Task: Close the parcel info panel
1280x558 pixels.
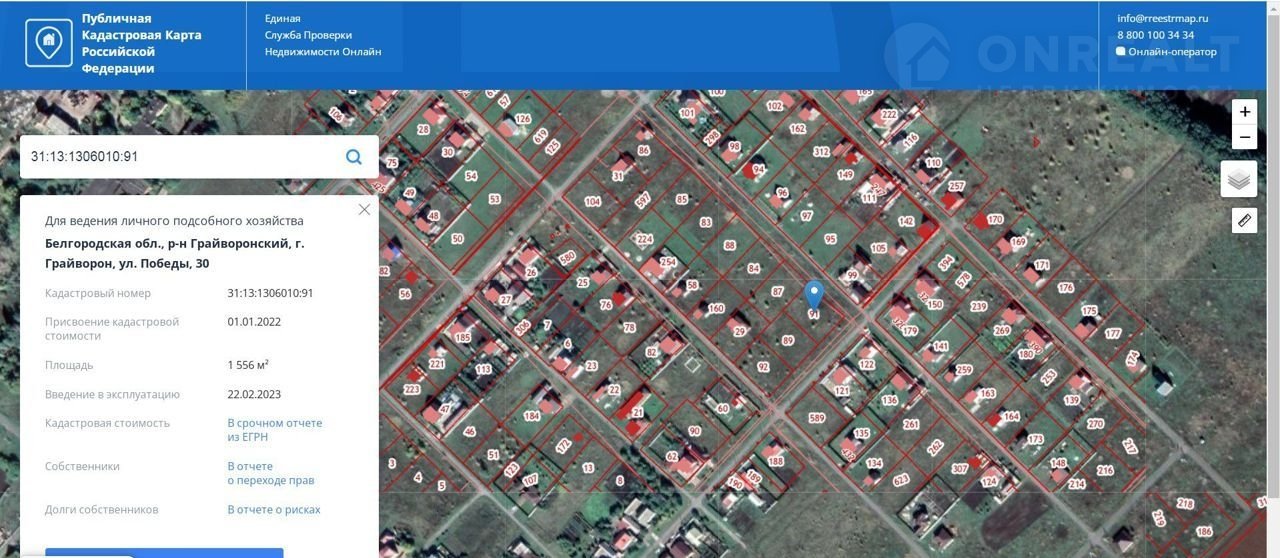Action: 364,209
